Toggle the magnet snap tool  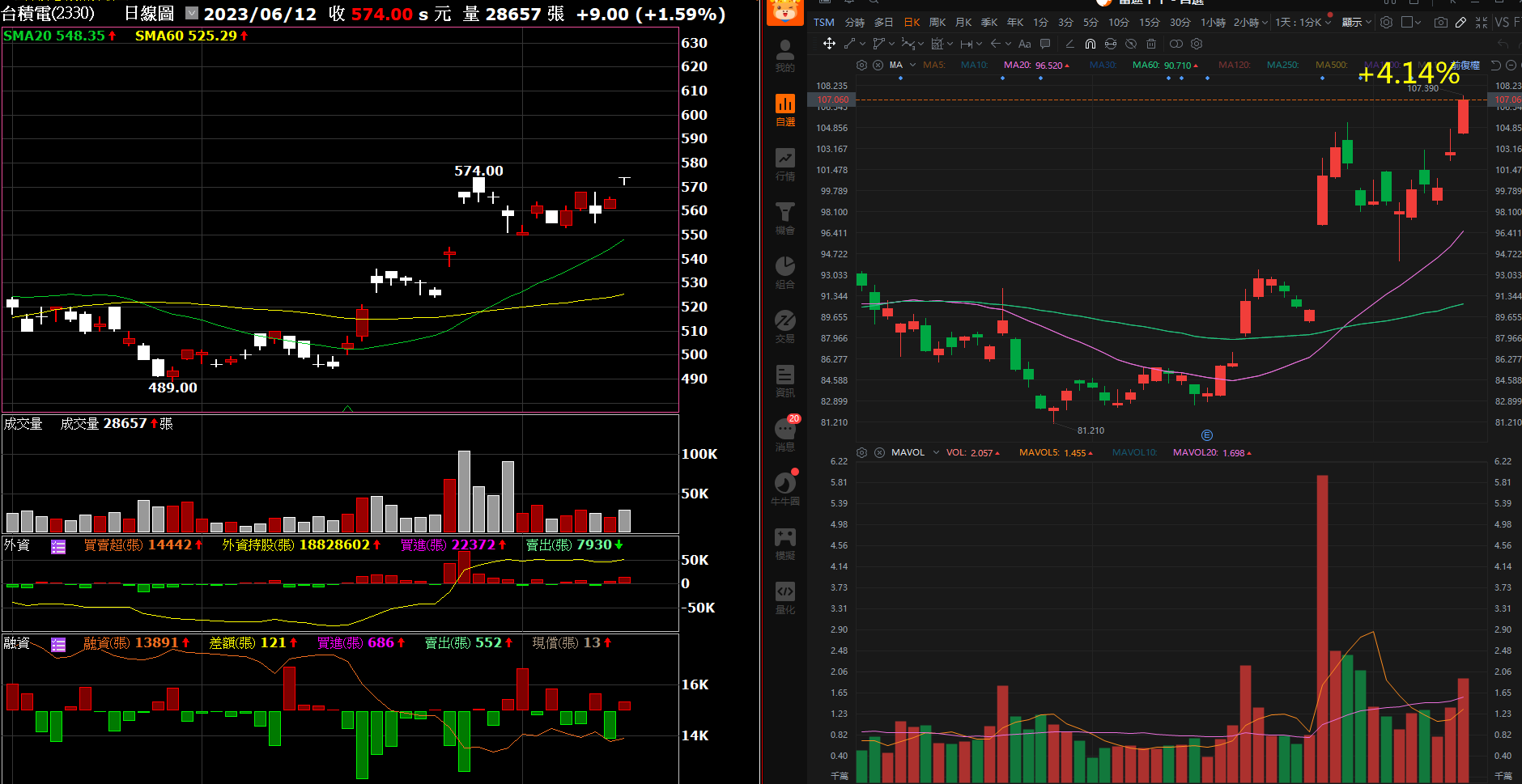(x=1090, y=44)
